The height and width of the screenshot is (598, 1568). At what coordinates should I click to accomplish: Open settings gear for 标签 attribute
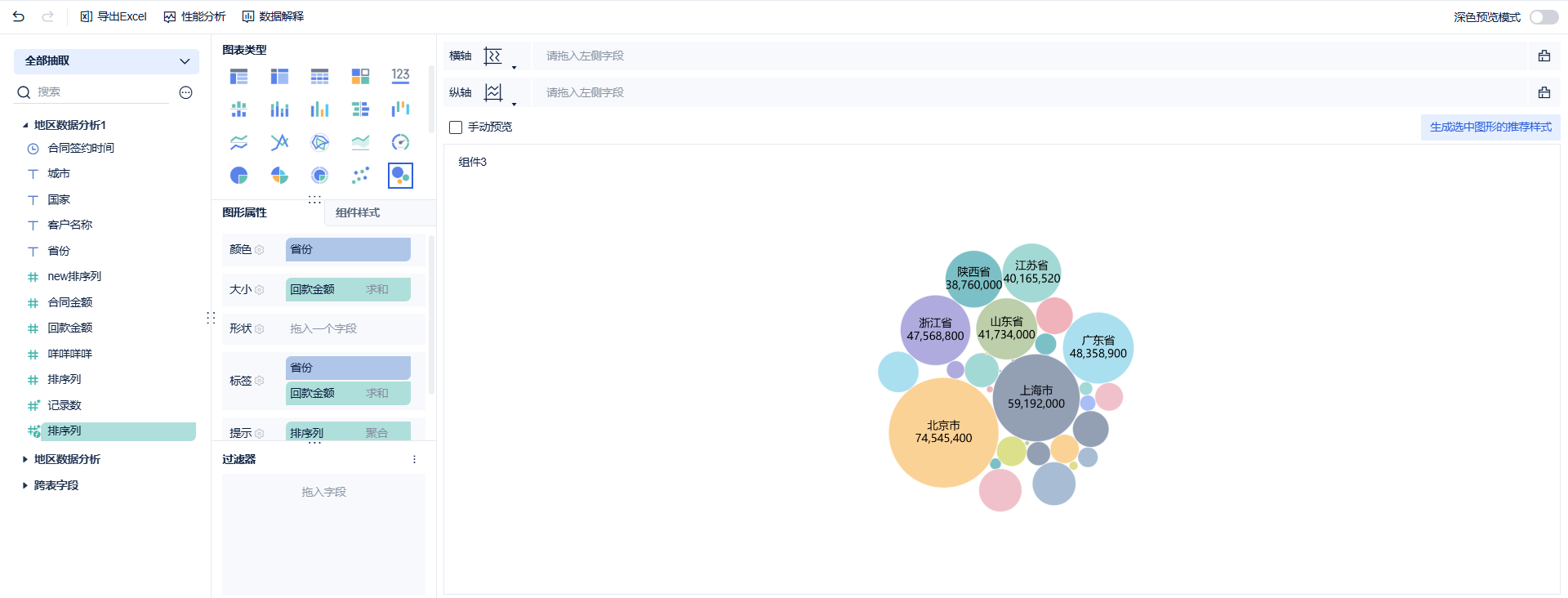click(x=260, y=381)
